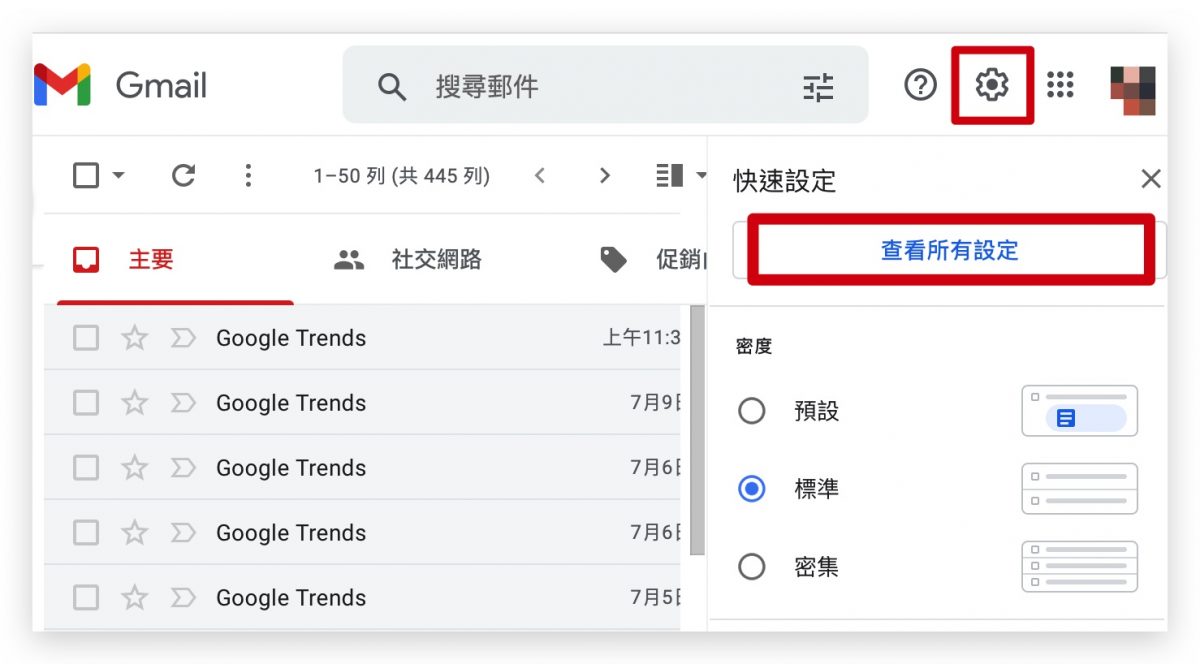1200x664 pixels.
Task: Close the quick settings panel
Action: pyautogui.click(x=1151, y=179)
